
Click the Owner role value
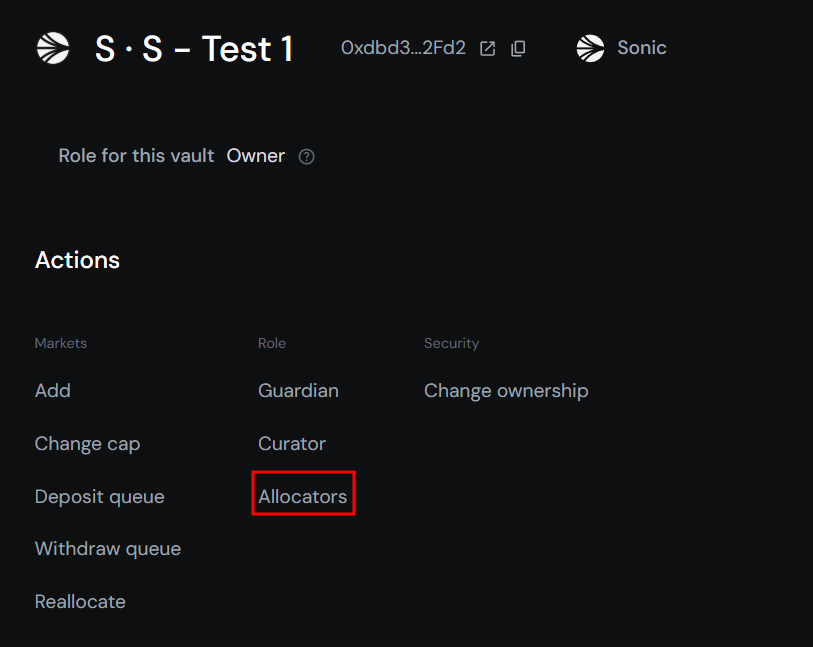tap(256, 156)
